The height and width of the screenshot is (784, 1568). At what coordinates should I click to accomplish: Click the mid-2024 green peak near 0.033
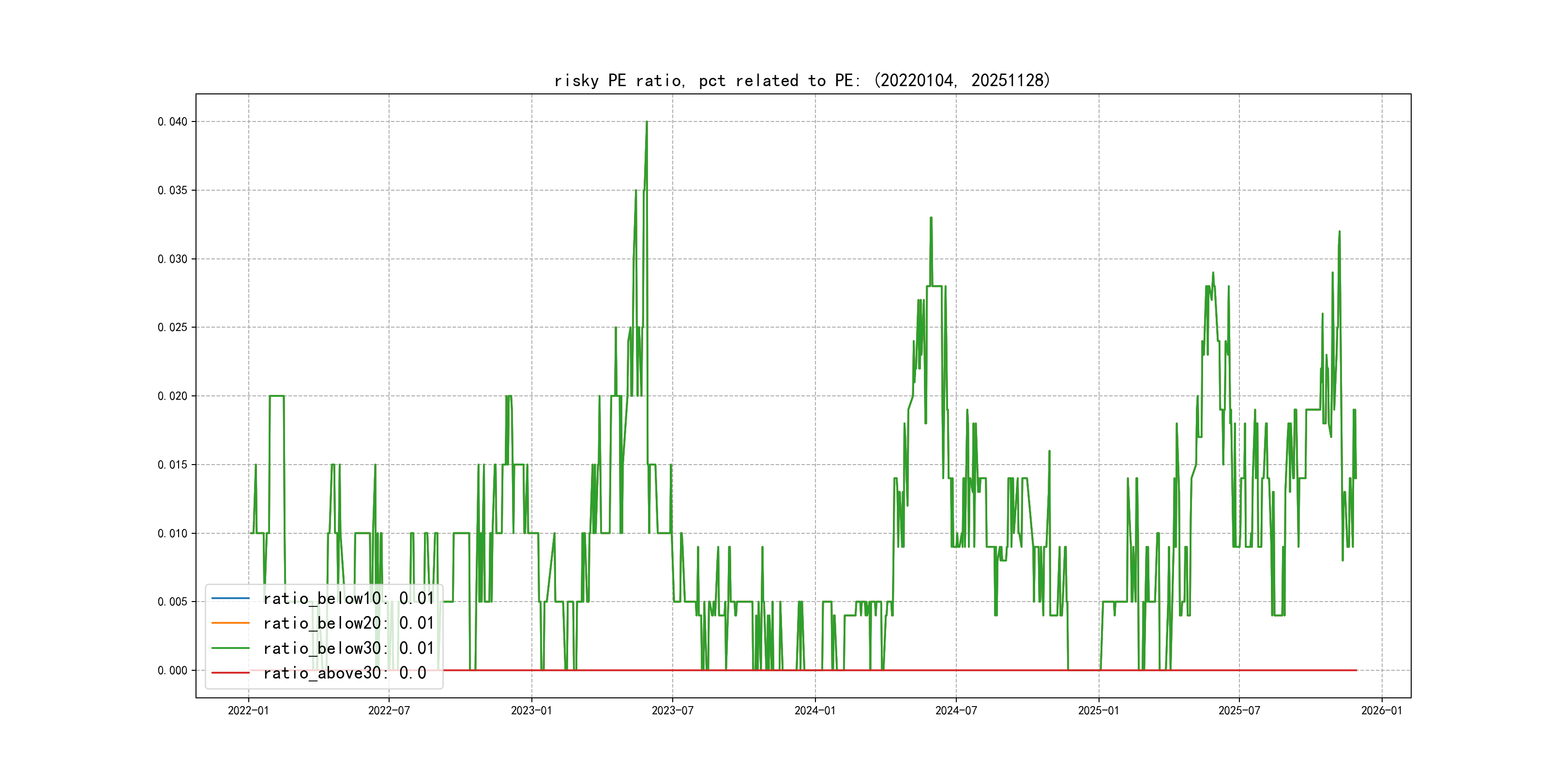tap(931, 218)
